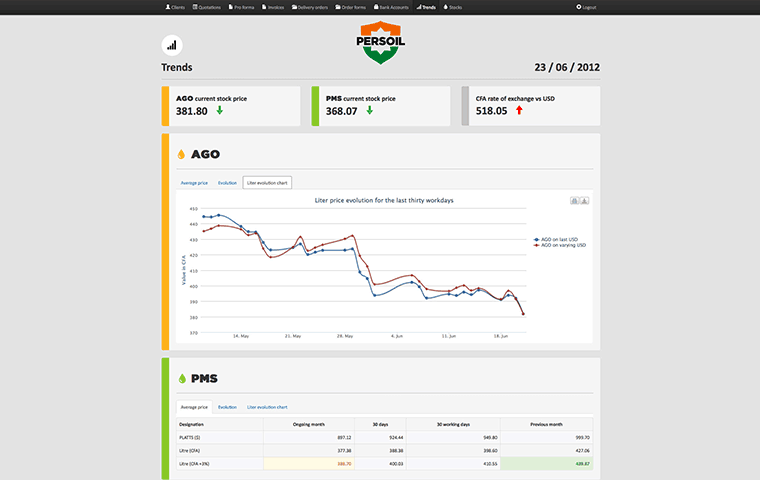The image size is (760, 480).
Task: Click the 'Trends' page heading
Action: [x=177, y=67]
